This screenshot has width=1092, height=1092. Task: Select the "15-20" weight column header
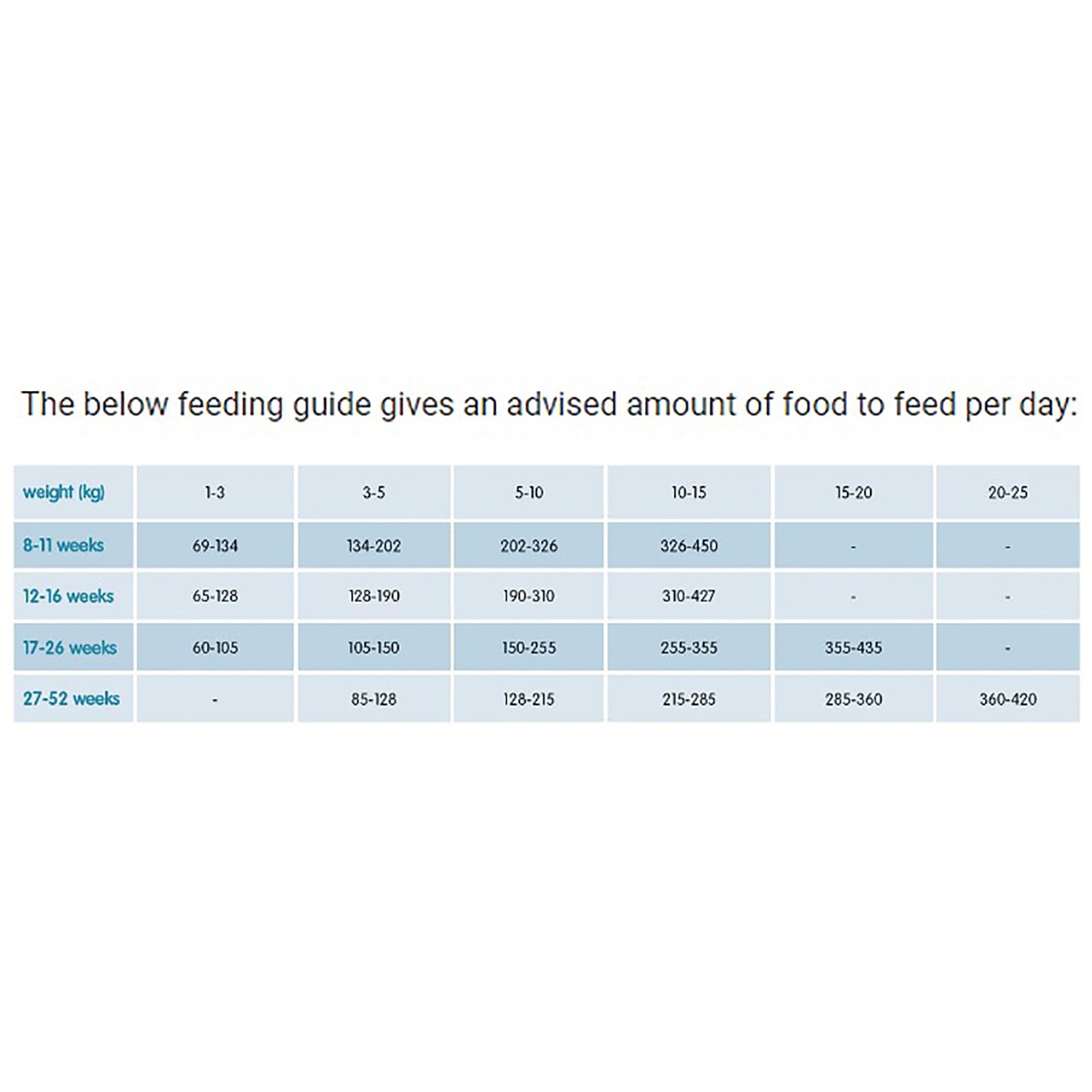pos(853,493)
